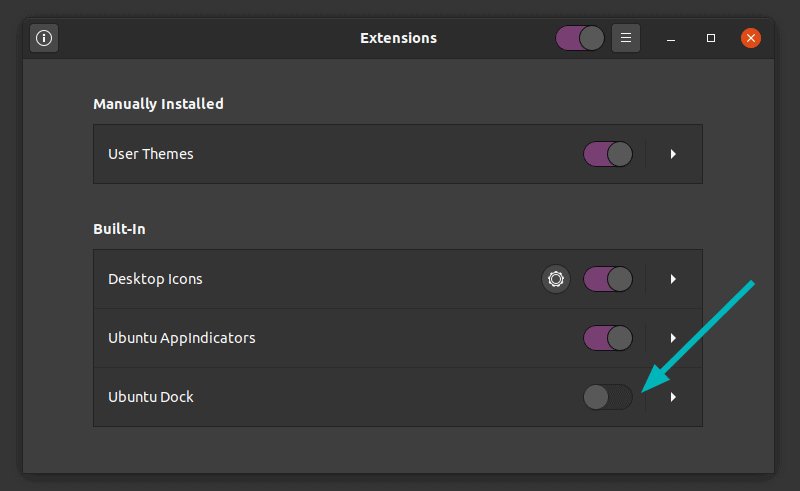This screenshot has height=491, width=800.
Task: Select the Ubuntu AppIndicators row label
Action: (x=181, y=338)
